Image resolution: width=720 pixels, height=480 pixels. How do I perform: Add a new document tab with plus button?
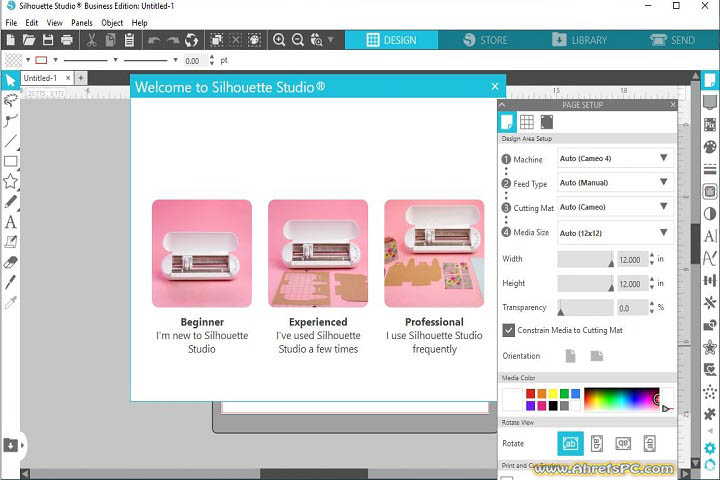[x=81, y=78]
